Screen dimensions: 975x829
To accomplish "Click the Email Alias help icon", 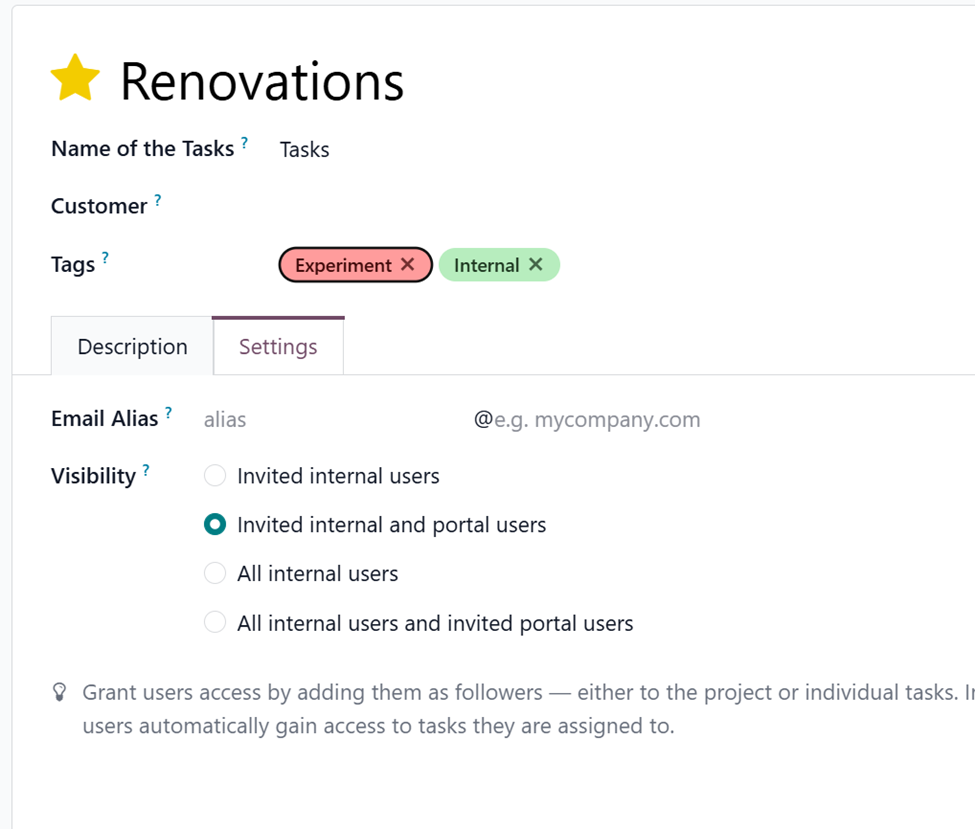I will (x=168, y=413).
